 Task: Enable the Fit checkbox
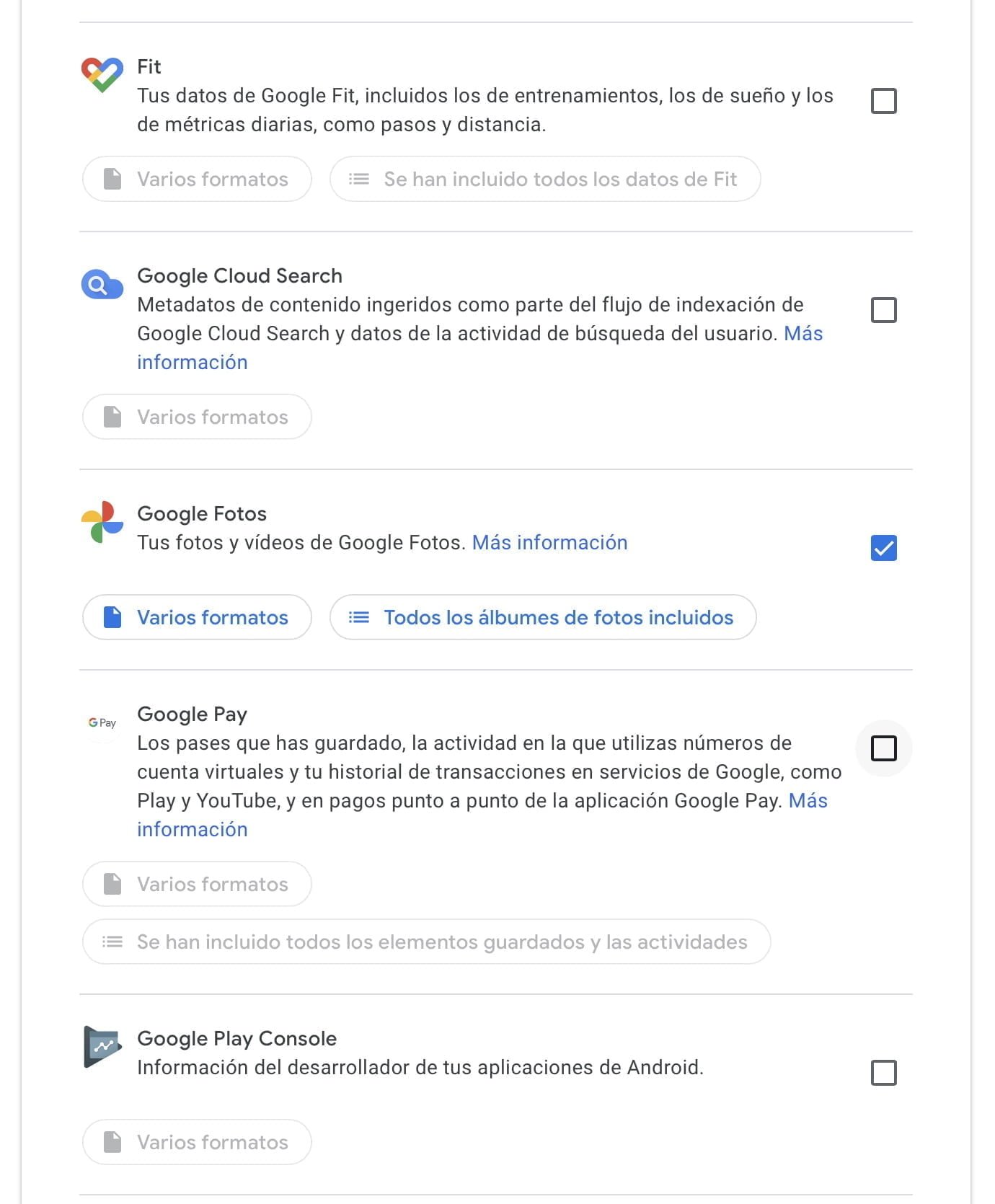(x=884, y=101)
